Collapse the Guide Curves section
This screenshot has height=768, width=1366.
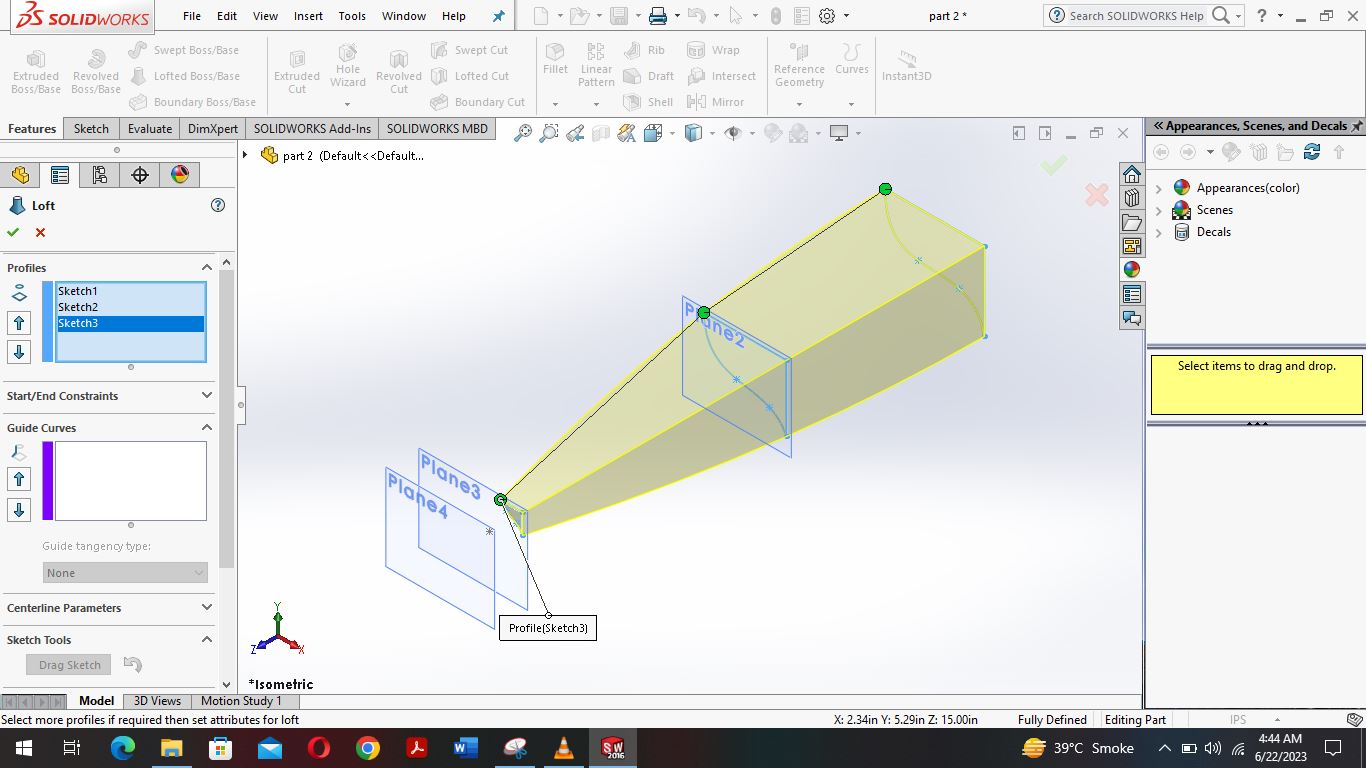(207, 427)
